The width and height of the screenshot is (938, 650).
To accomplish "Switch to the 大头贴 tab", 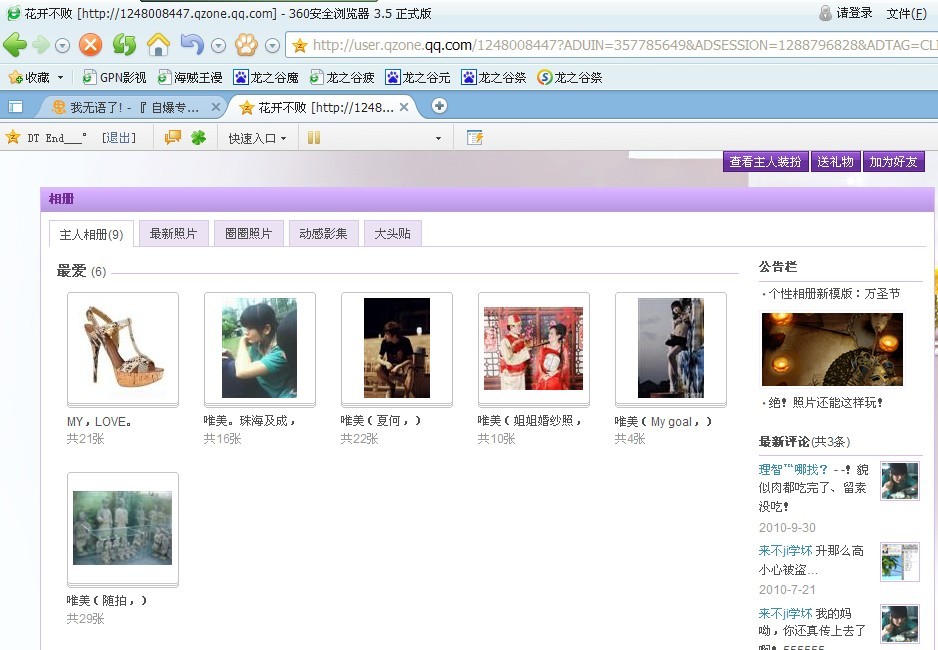I will (x=392, y=233).
